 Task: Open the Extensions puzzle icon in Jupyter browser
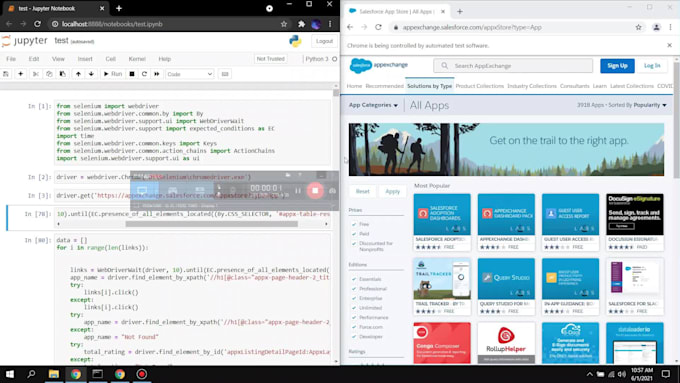coord(301,24)
